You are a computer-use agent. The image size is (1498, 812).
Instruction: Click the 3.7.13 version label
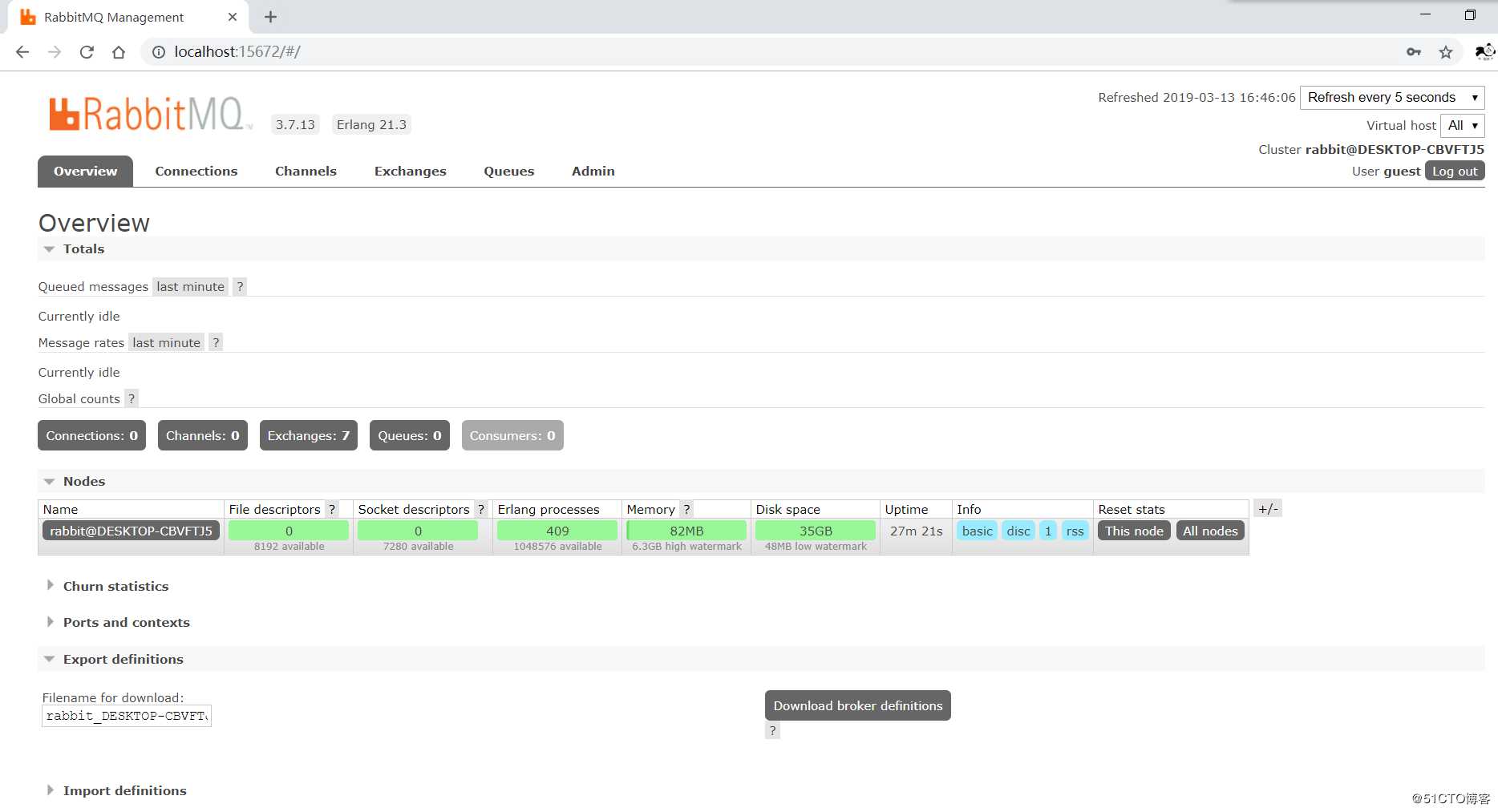295,125
